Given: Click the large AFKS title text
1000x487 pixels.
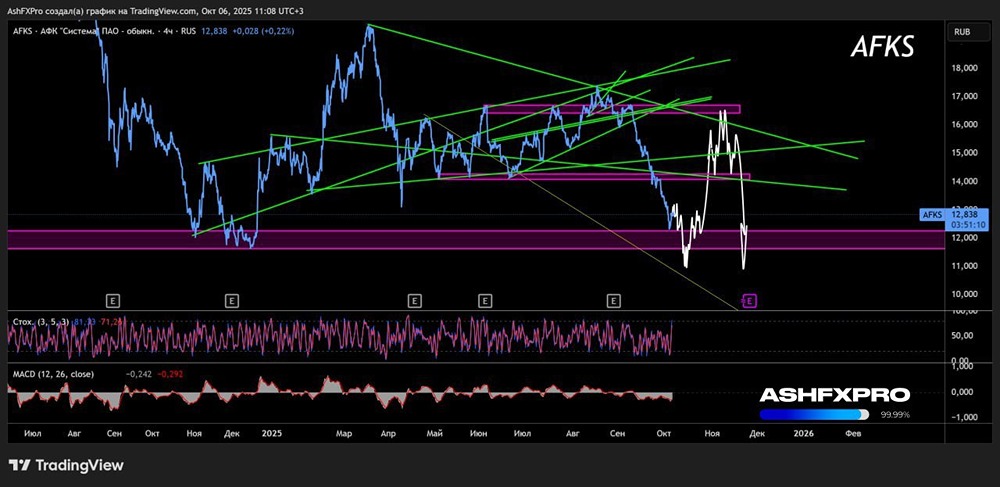Looking at the screenshot, I should (x=883, y=47).
